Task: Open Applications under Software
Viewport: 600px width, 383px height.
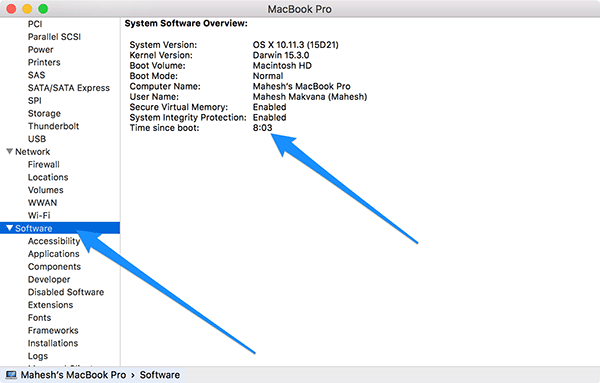Action: 54,254
